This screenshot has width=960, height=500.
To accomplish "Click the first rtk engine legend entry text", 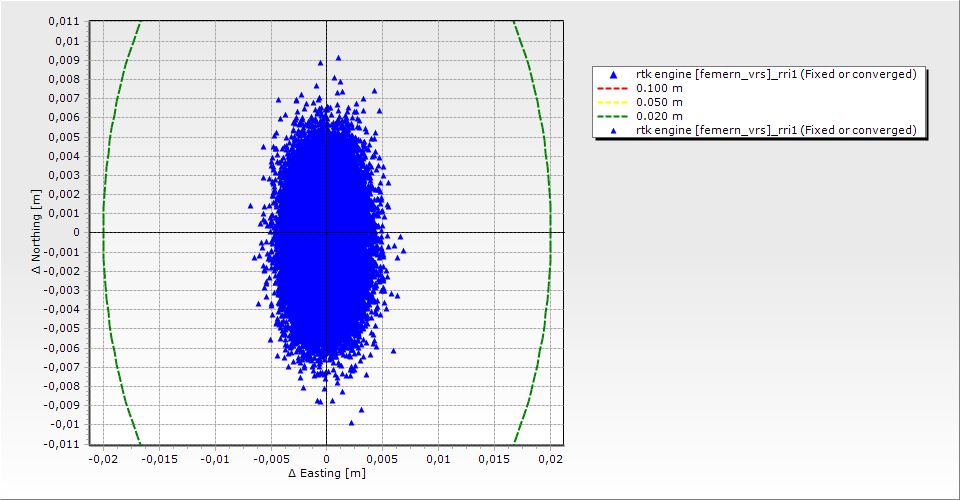I will coord(776,75).
